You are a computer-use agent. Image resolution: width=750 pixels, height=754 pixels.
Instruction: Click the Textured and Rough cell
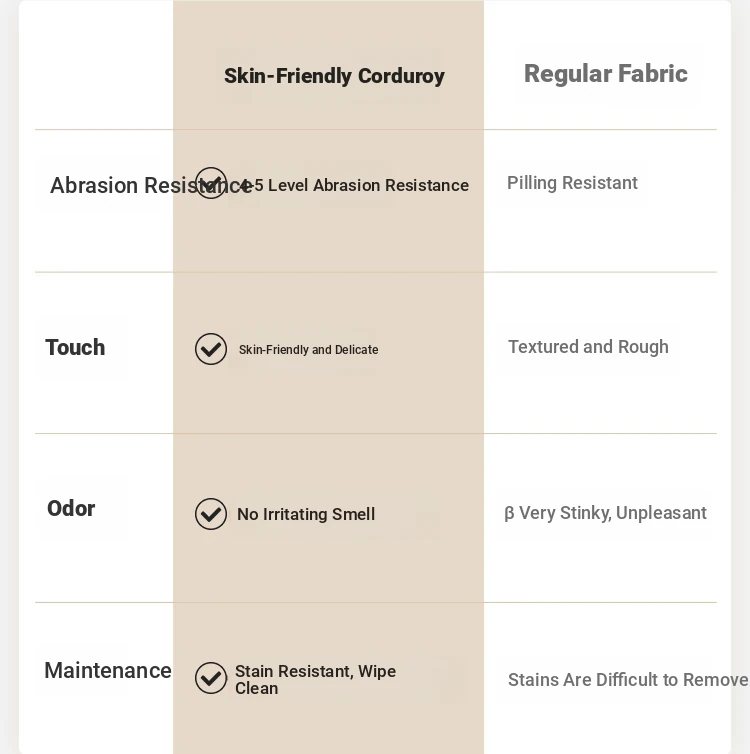(x=588, y=347)
